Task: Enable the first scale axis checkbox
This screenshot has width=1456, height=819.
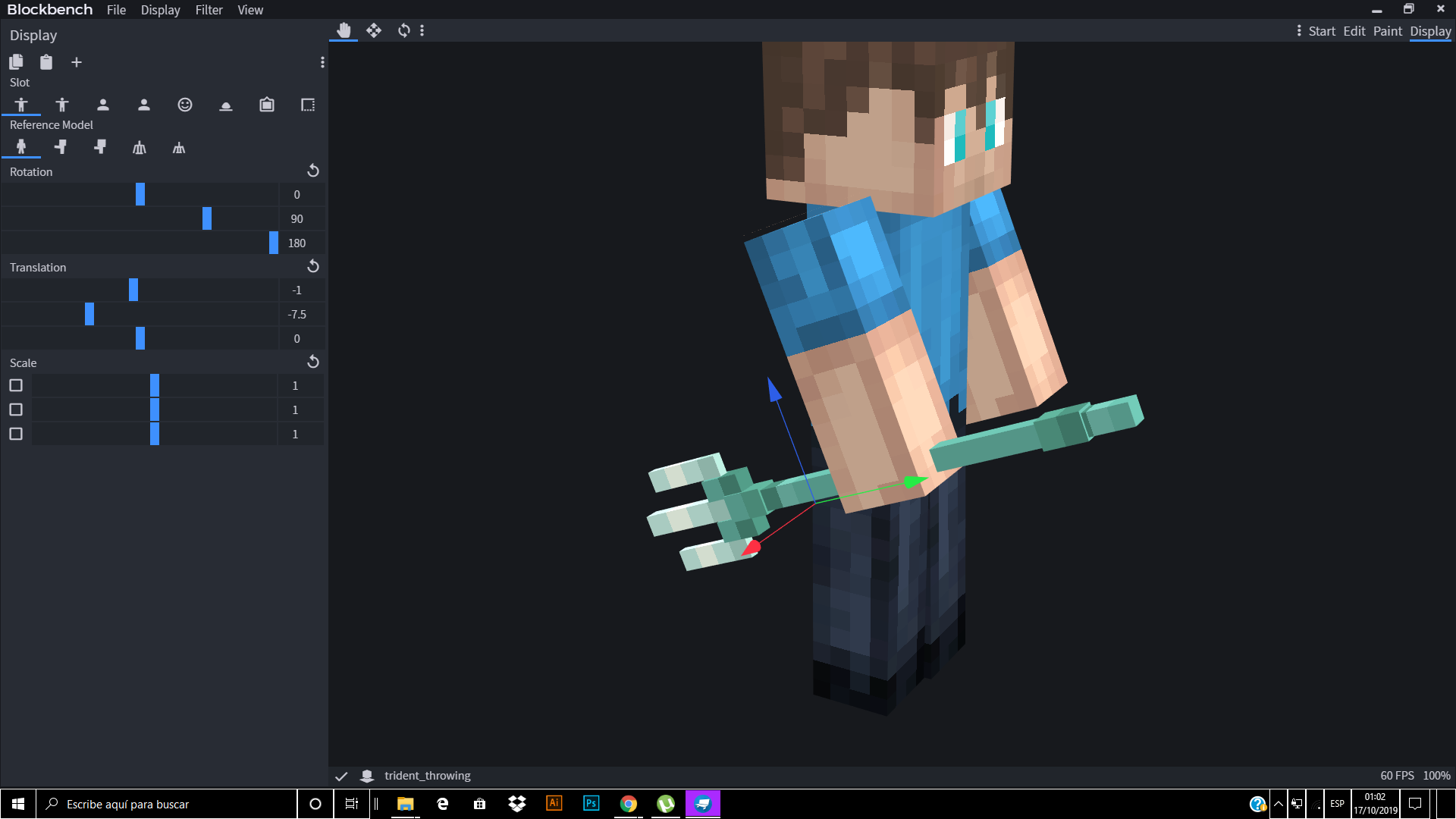Action: click(16, 385)
